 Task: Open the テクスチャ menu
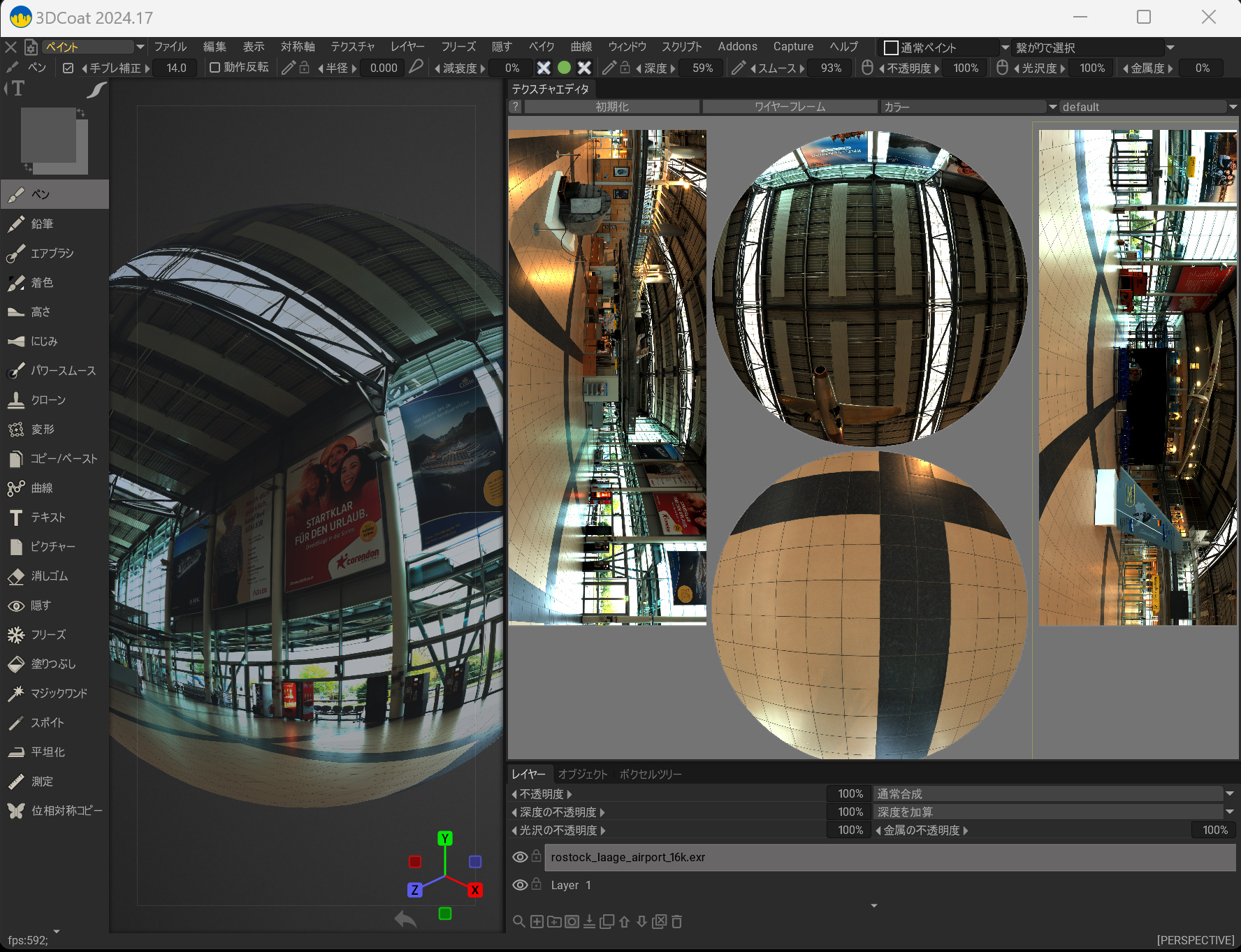tap(352, 47)
